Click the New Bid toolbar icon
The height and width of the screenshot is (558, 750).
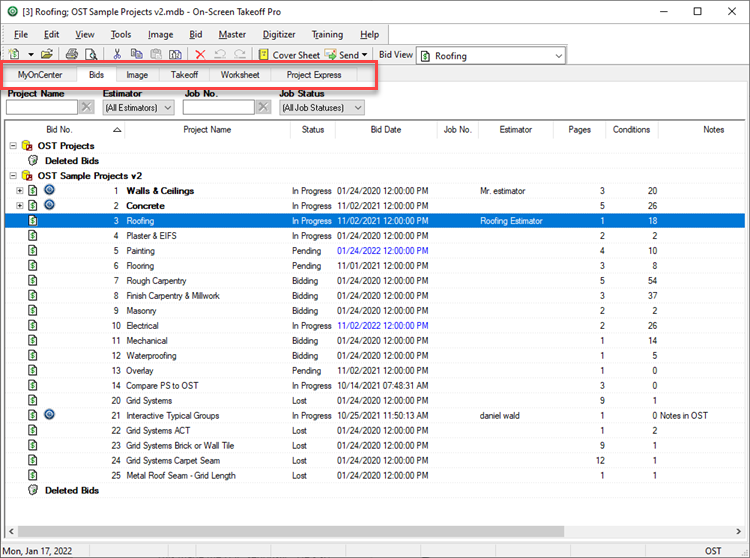click(14, 55)
